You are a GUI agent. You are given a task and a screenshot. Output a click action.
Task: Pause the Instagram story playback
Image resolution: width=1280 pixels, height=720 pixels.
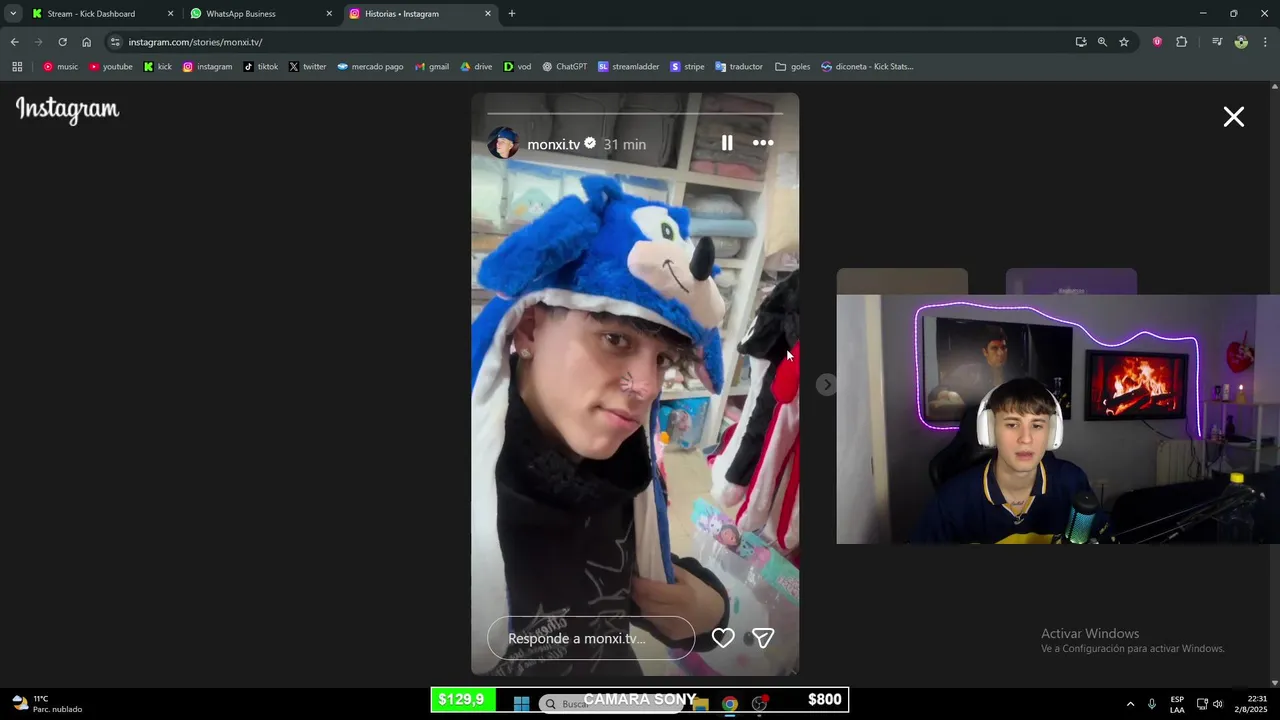click(727, 143)
